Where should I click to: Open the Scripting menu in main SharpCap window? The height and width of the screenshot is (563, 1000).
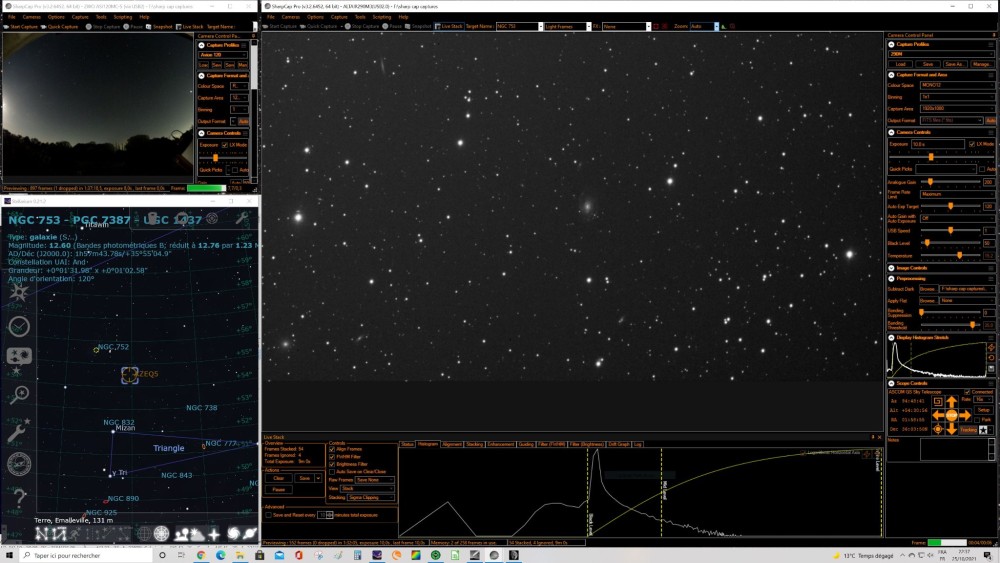pos(382,17)
